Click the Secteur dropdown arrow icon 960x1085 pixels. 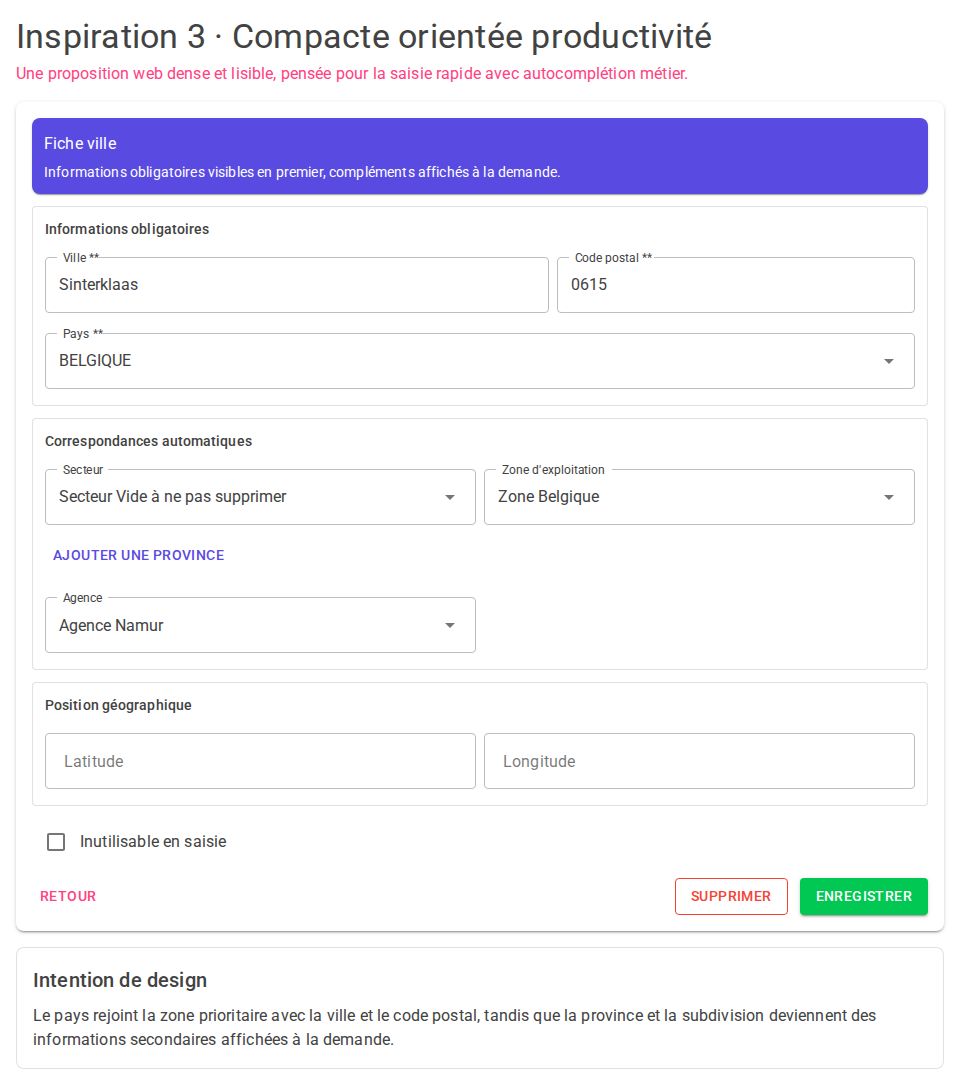(449, 497)
